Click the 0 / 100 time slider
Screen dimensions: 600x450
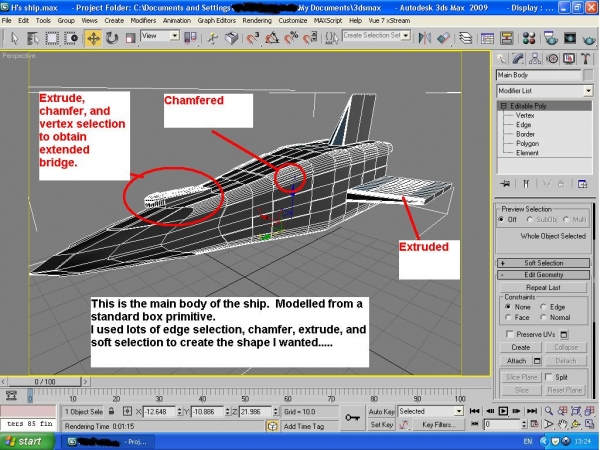click(44, 382)
